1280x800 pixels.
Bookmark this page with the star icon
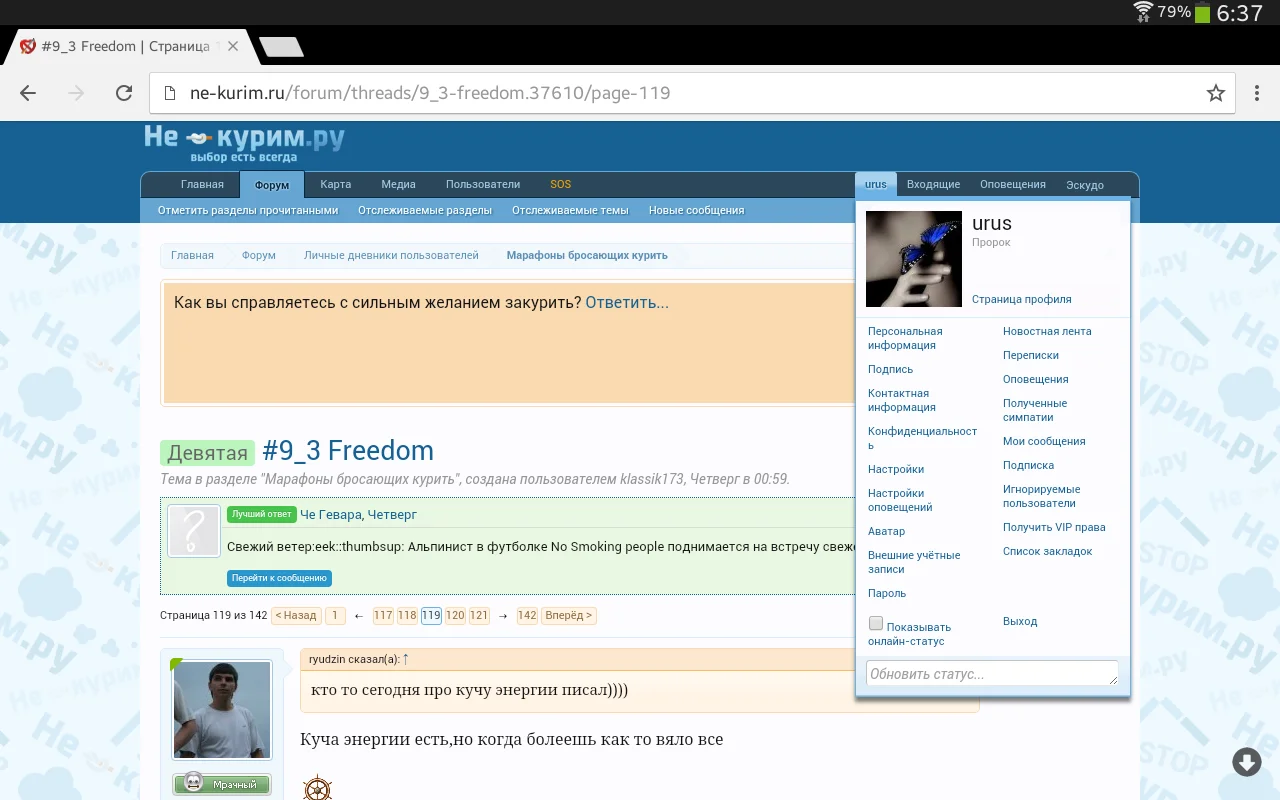[x=1216, y=92]
